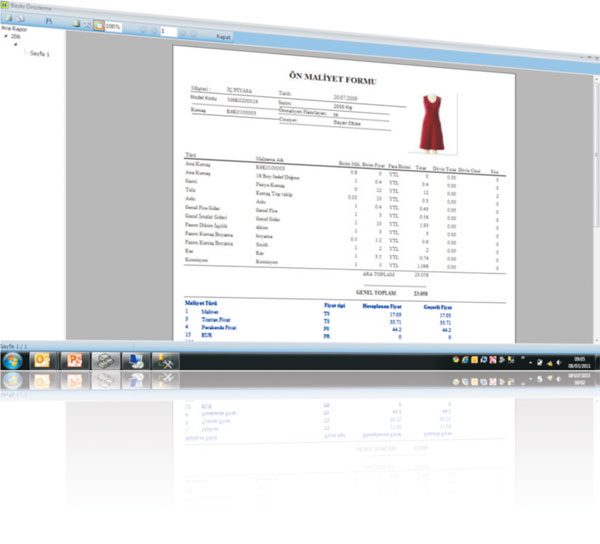Open Action Center flag icon

(540, 362)
